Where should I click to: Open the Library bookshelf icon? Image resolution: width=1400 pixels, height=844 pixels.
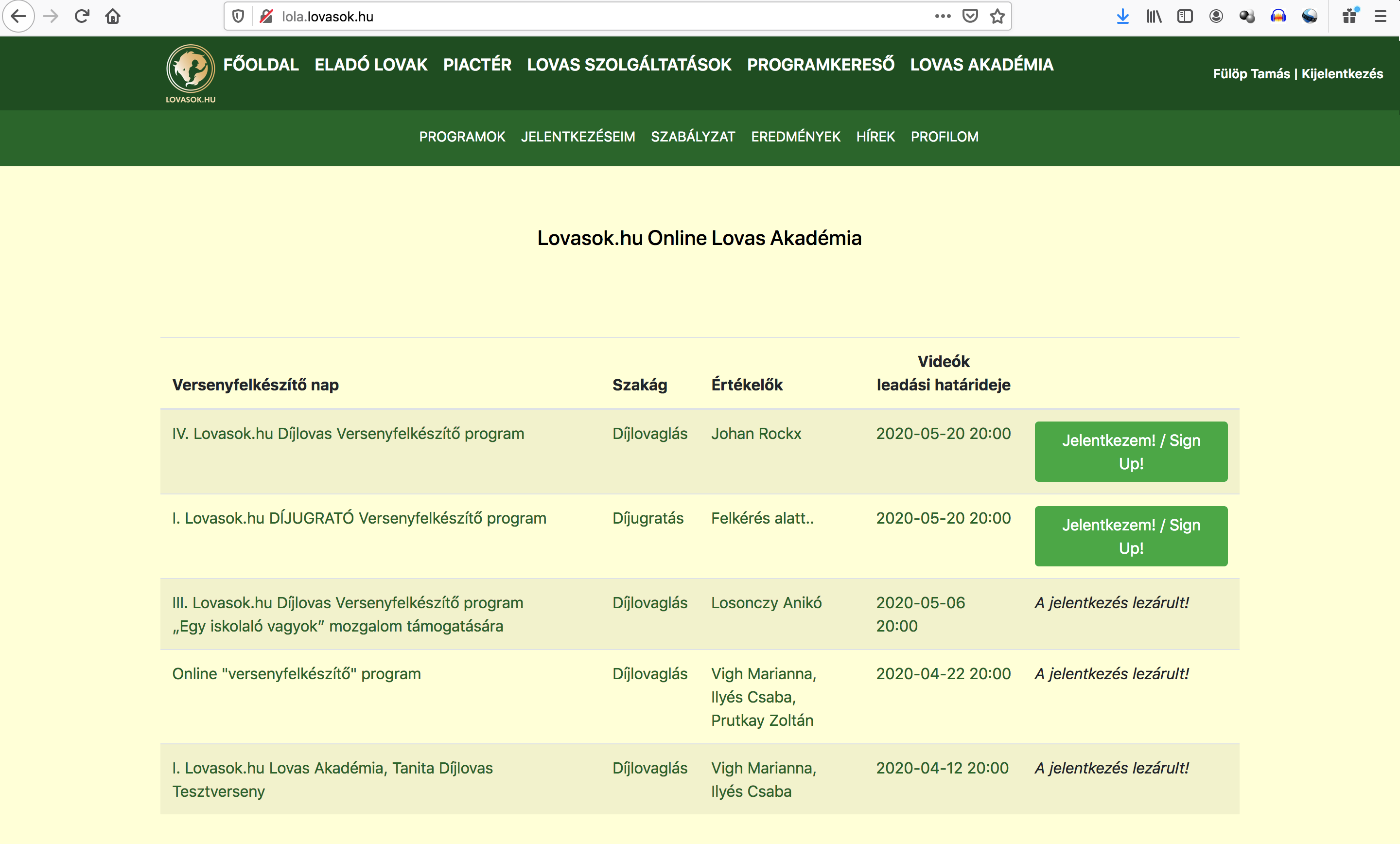click(x=1154, y=17)
